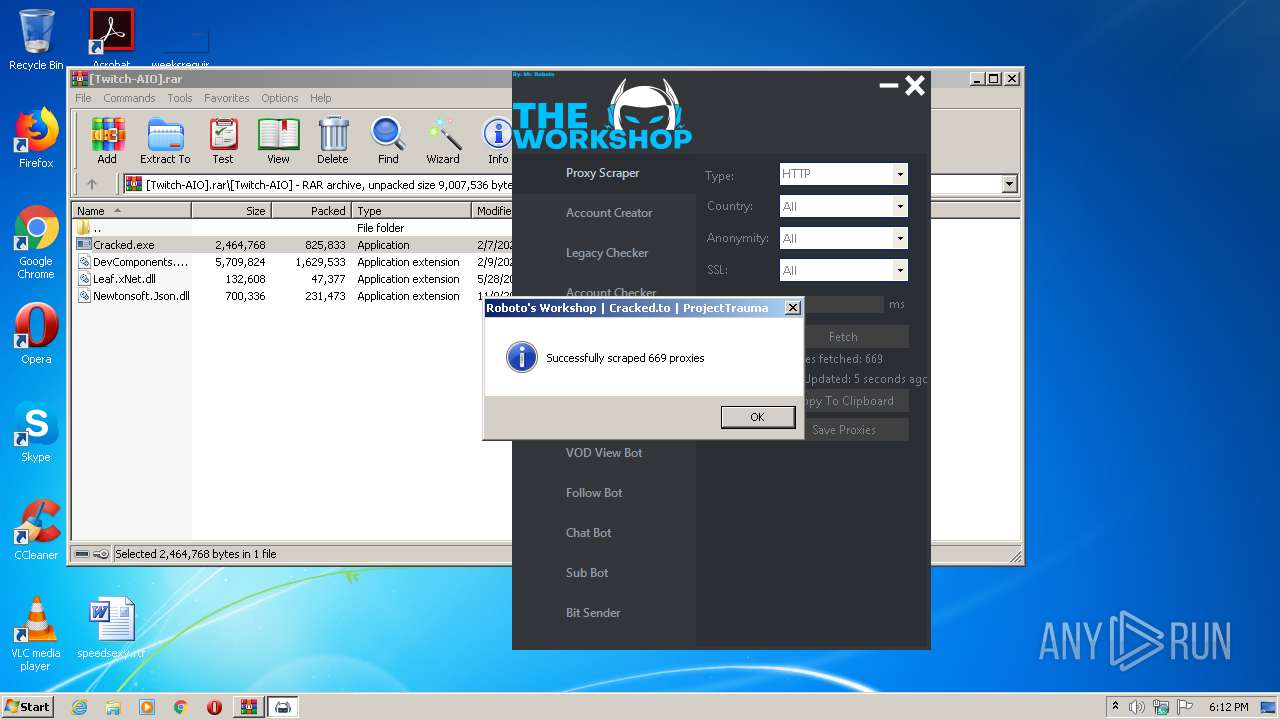Open Firefox desktop shortcut
The width and height of the screenshot is (1280, 720).
coord(36,138)
